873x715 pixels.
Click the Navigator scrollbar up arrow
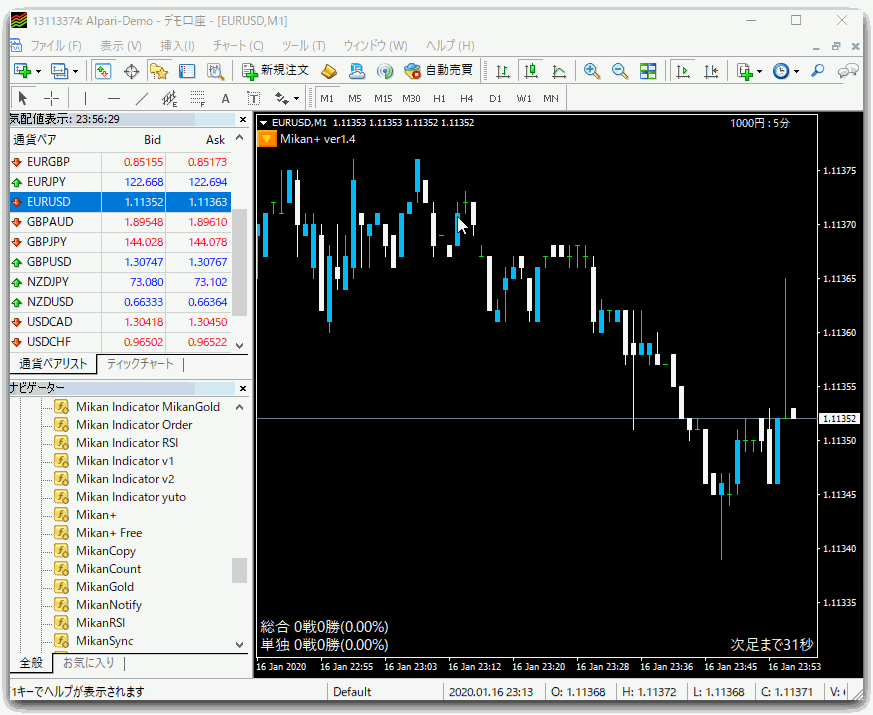tap(240, 407)
